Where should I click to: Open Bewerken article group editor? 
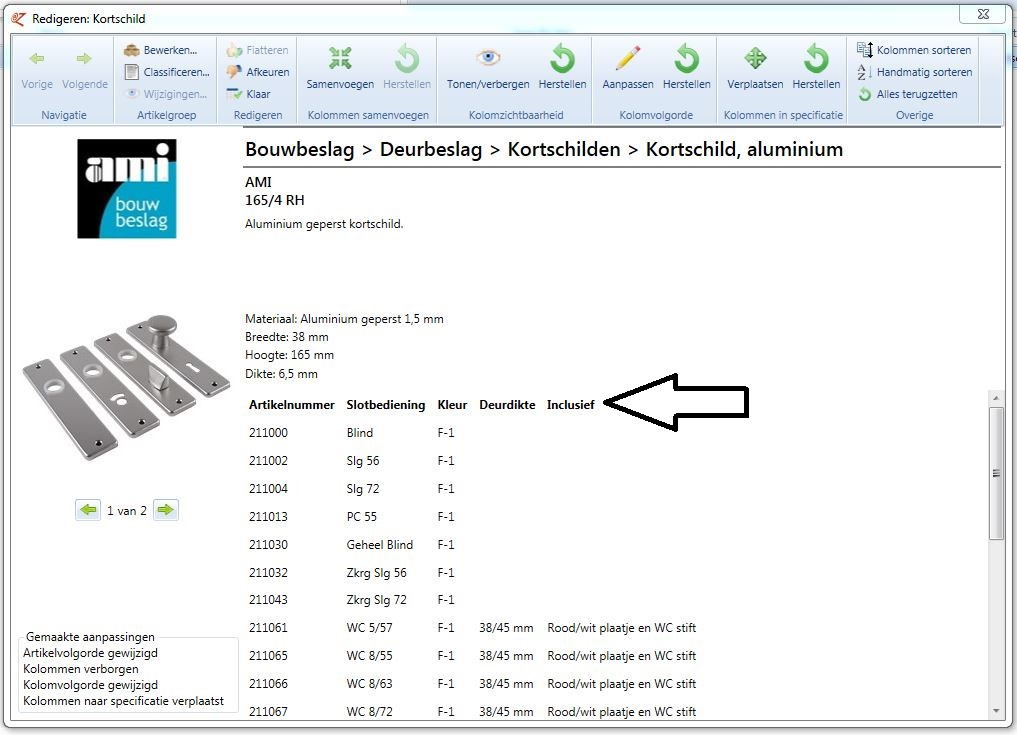[x=161, y=50]
